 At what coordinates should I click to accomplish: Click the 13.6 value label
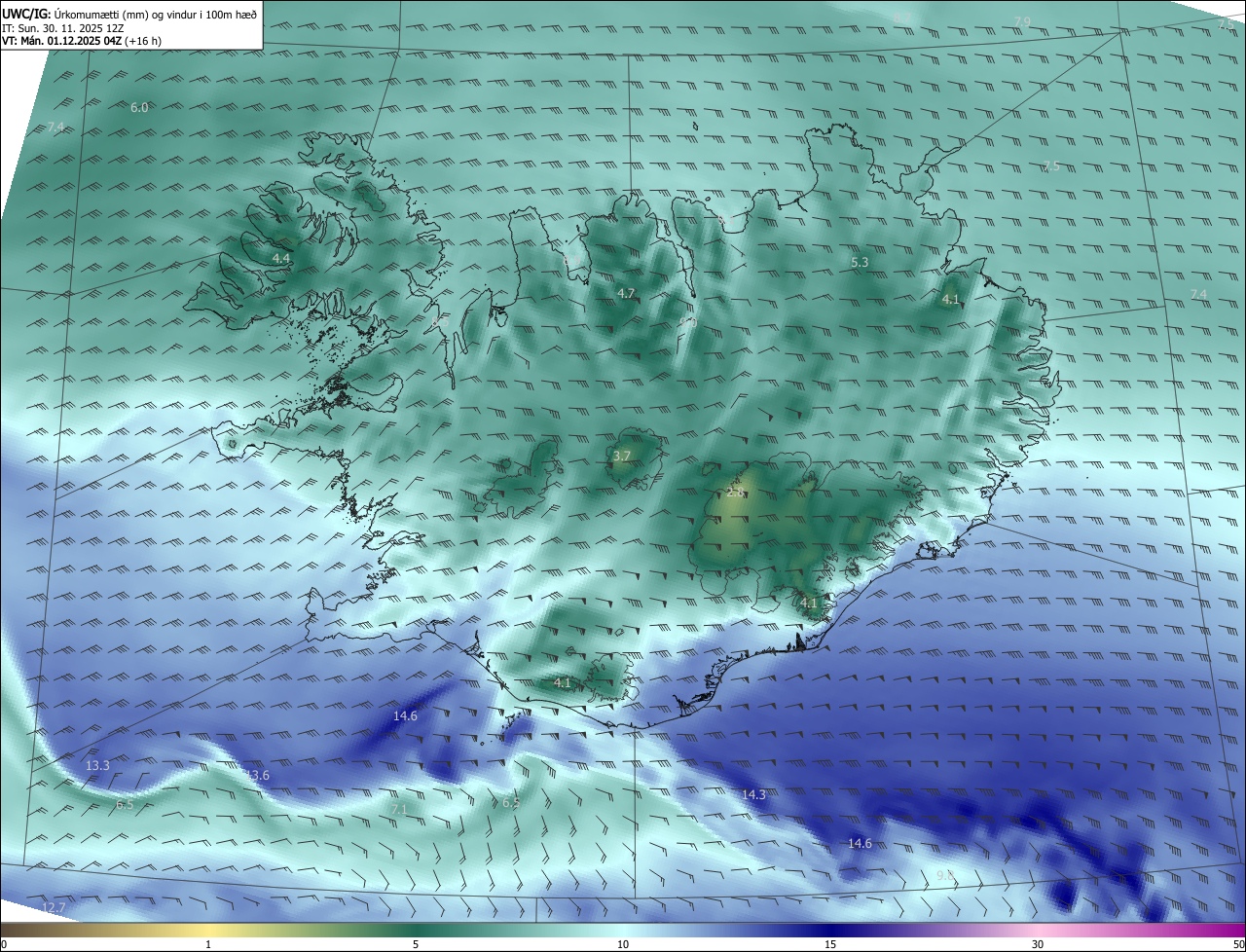pos(257,776)
